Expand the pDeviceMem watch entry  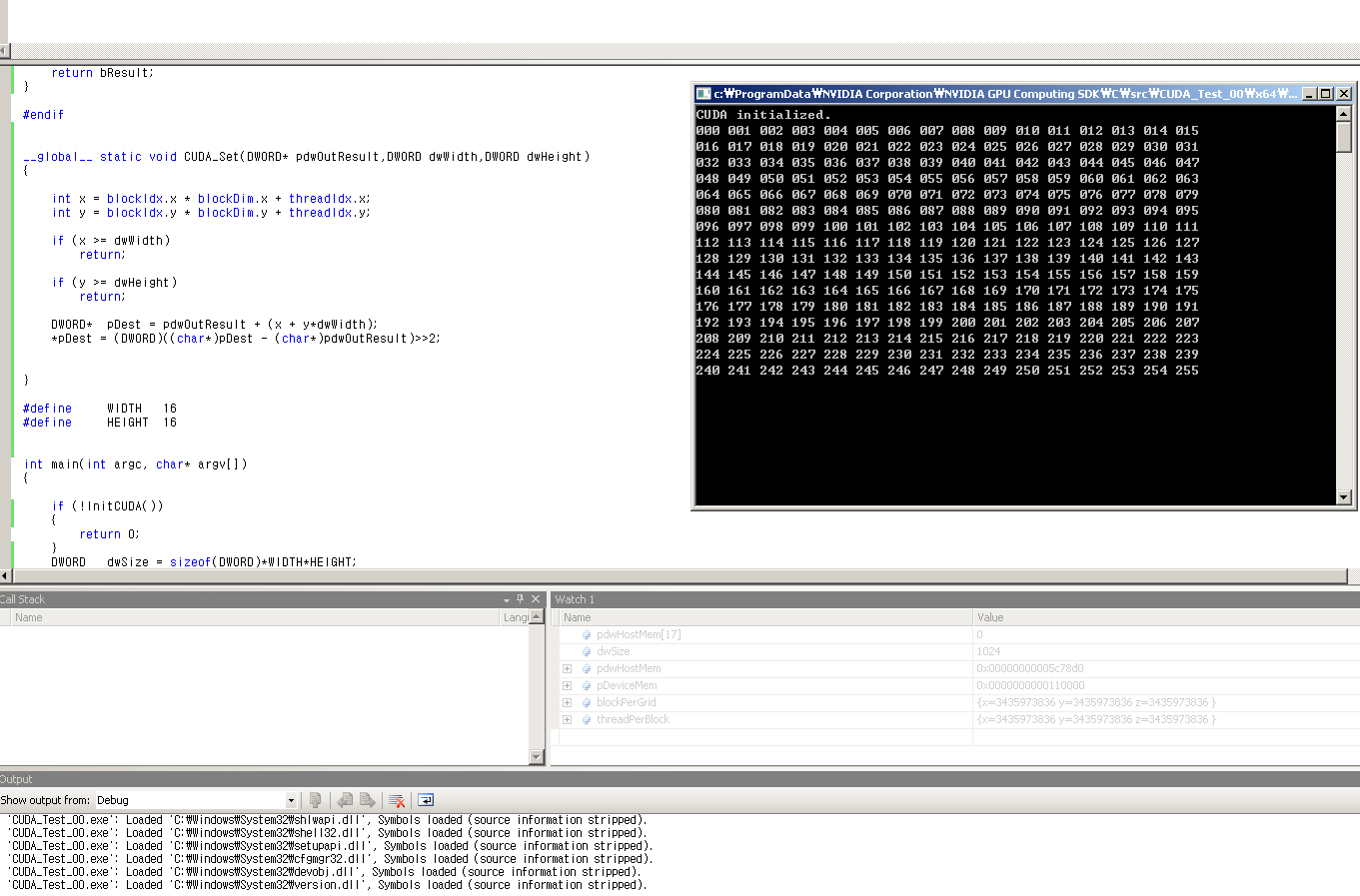click(567, 686)
